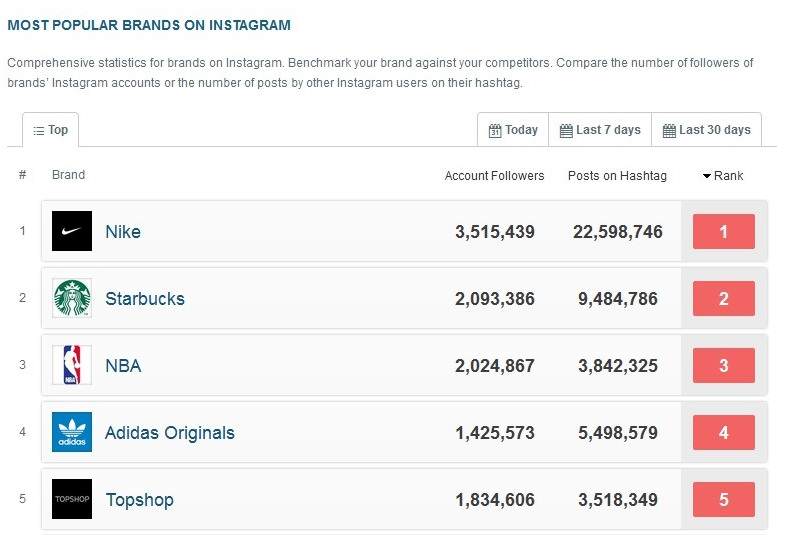Click NBA hashtag posts 3,842,325
This screenshot has width=787, height=535.
[618, 366]
